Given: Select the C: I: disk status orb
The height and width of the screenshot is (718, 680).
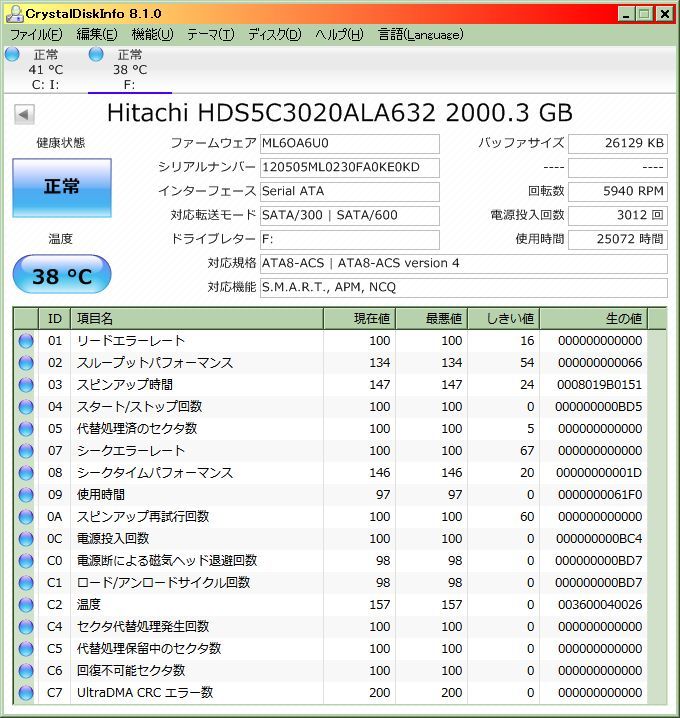Looking at the screenshot, I should pyautogui.click(x=12, y=54).
